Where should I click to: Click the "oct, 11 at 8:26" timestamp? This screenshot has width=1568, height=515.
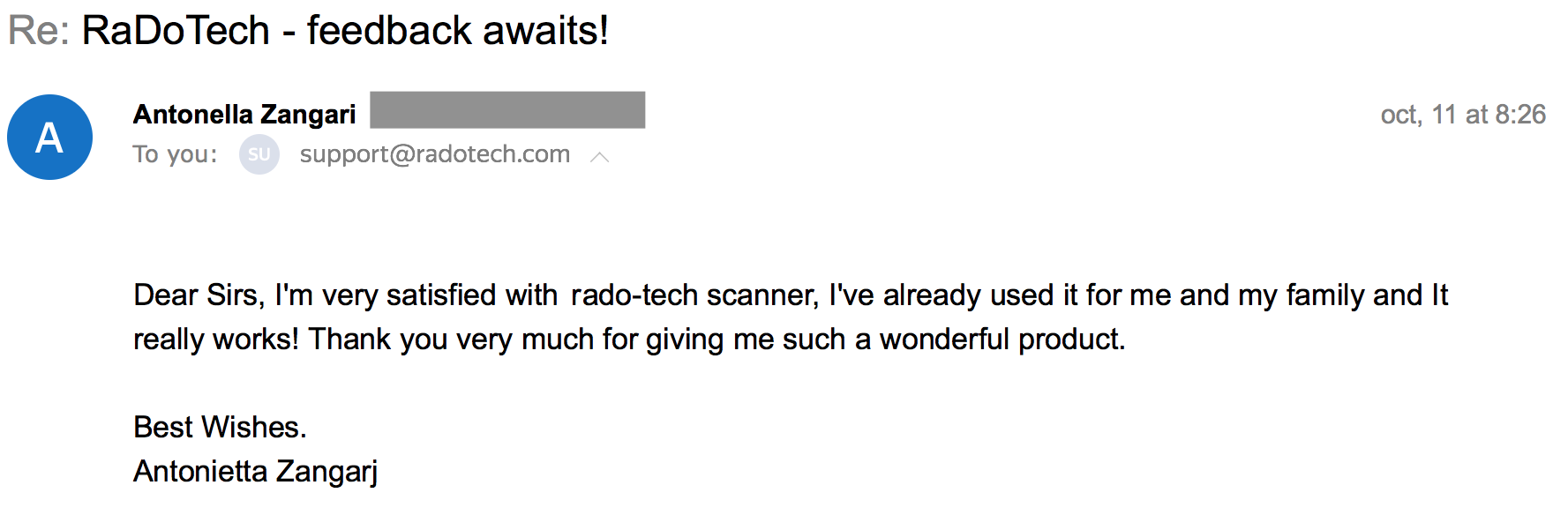point(1462,115)
